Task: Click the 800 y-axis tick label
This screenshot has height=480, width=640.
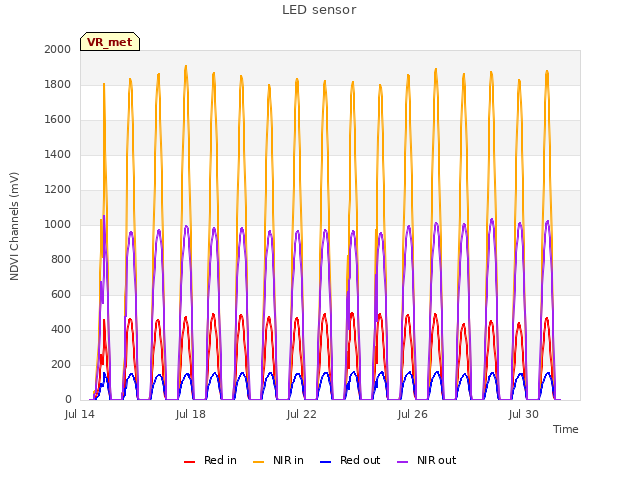Action: click(61, 260)
